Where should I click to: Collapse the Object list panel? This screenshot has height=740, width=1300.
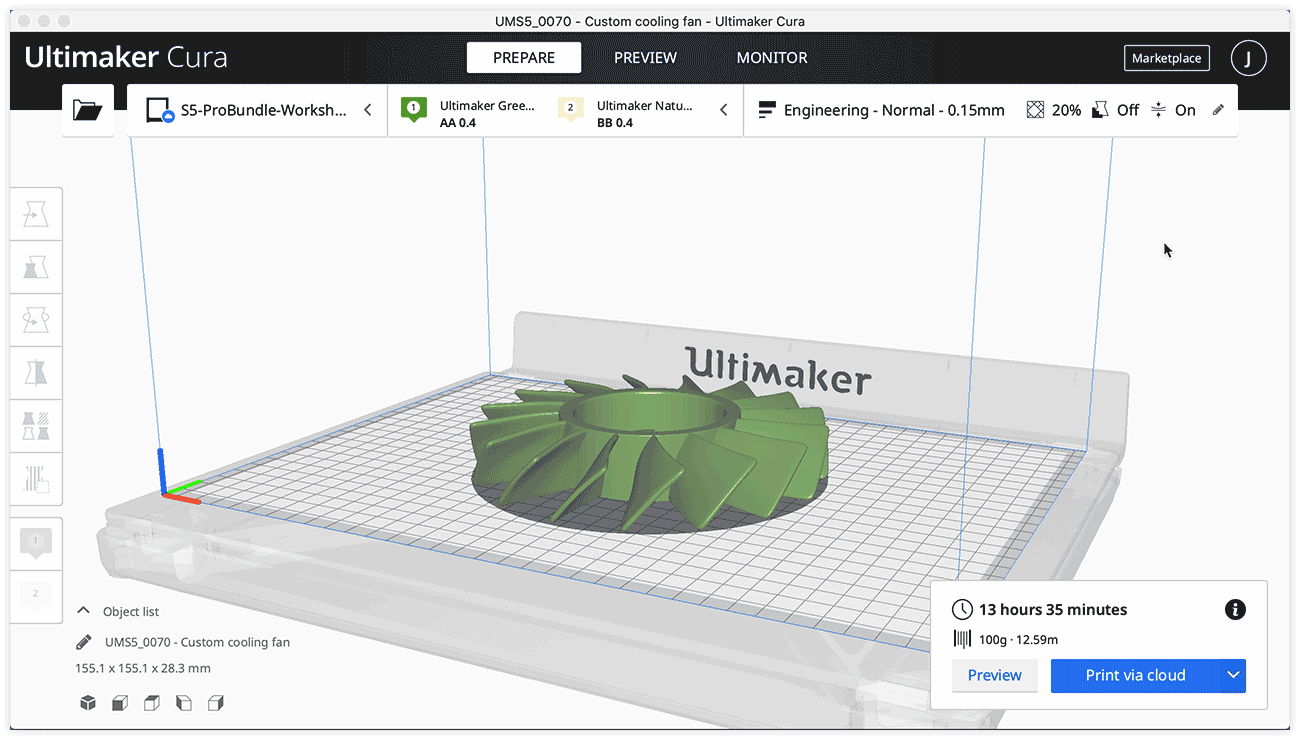point(83,610)
